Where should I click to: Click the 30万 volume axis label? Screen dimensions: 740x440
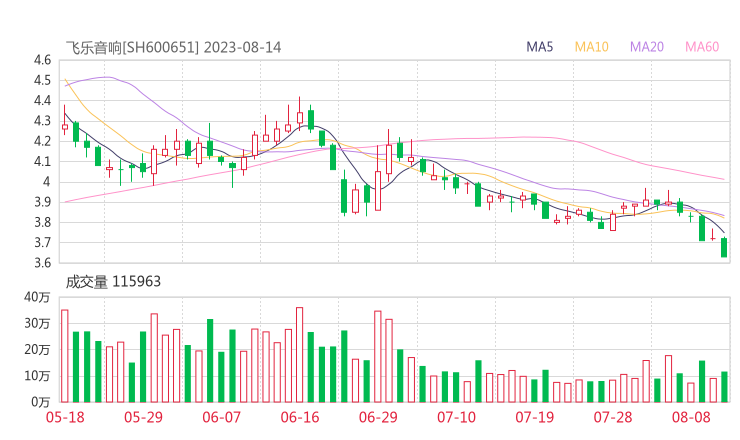click(x=37, y=323)
